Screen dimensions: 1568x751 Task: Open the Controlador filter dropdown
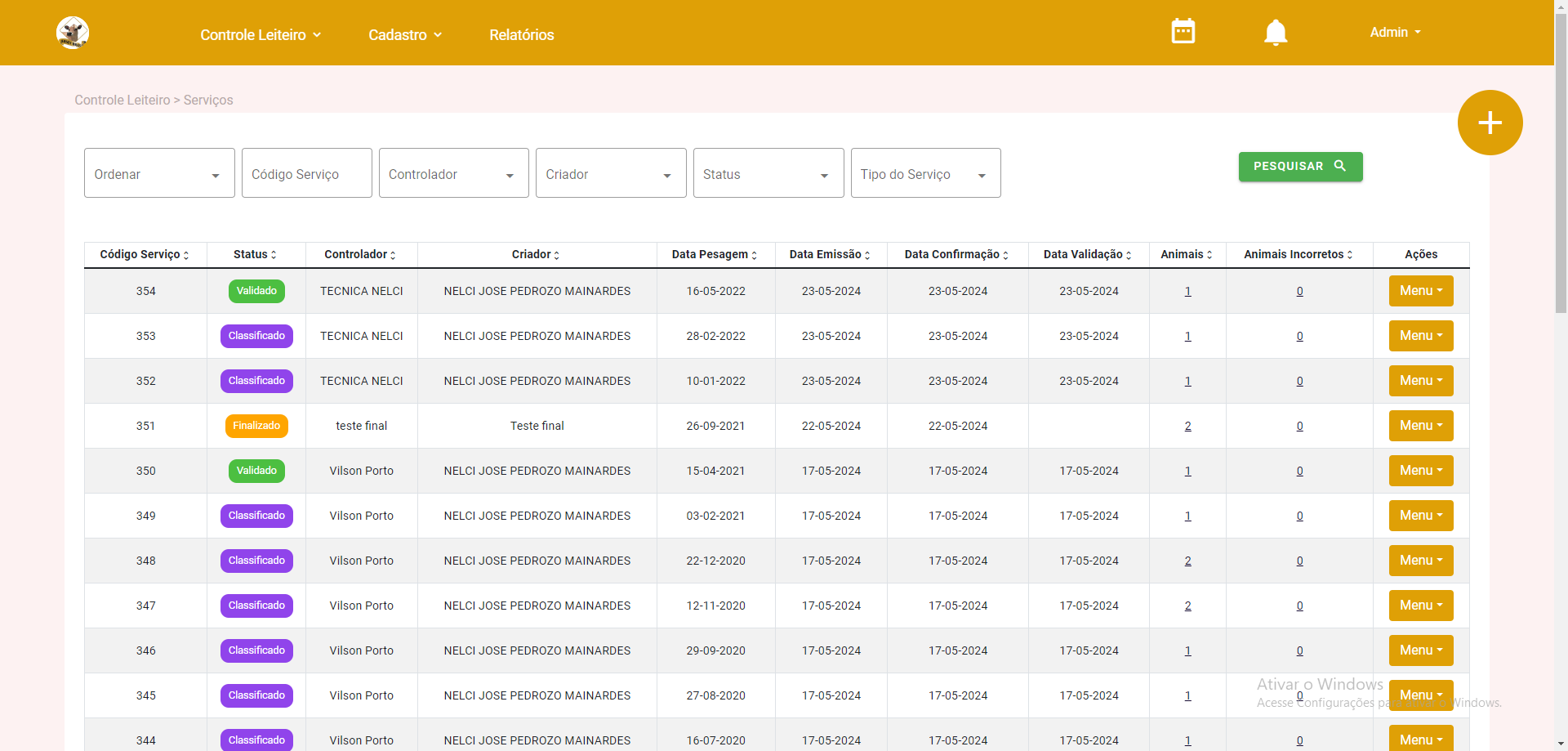click(453, 172)
